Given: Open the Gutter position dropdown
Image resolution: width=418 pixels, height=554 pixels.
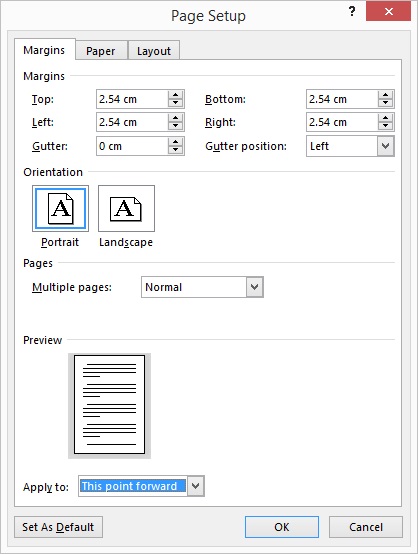Looking at the screenshot, I should (x=385, y=146).
